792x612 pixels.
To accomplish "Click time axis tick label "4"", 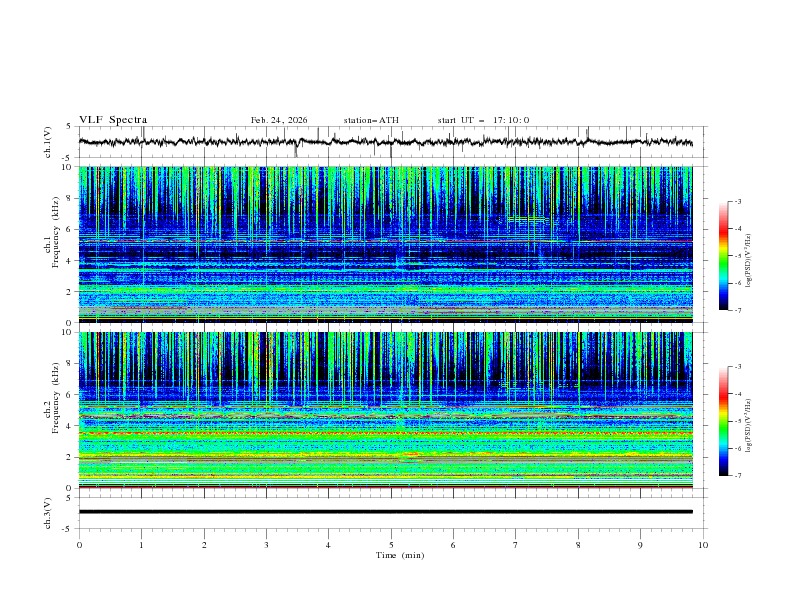I will pyautogui.click(x=328, y=545).
